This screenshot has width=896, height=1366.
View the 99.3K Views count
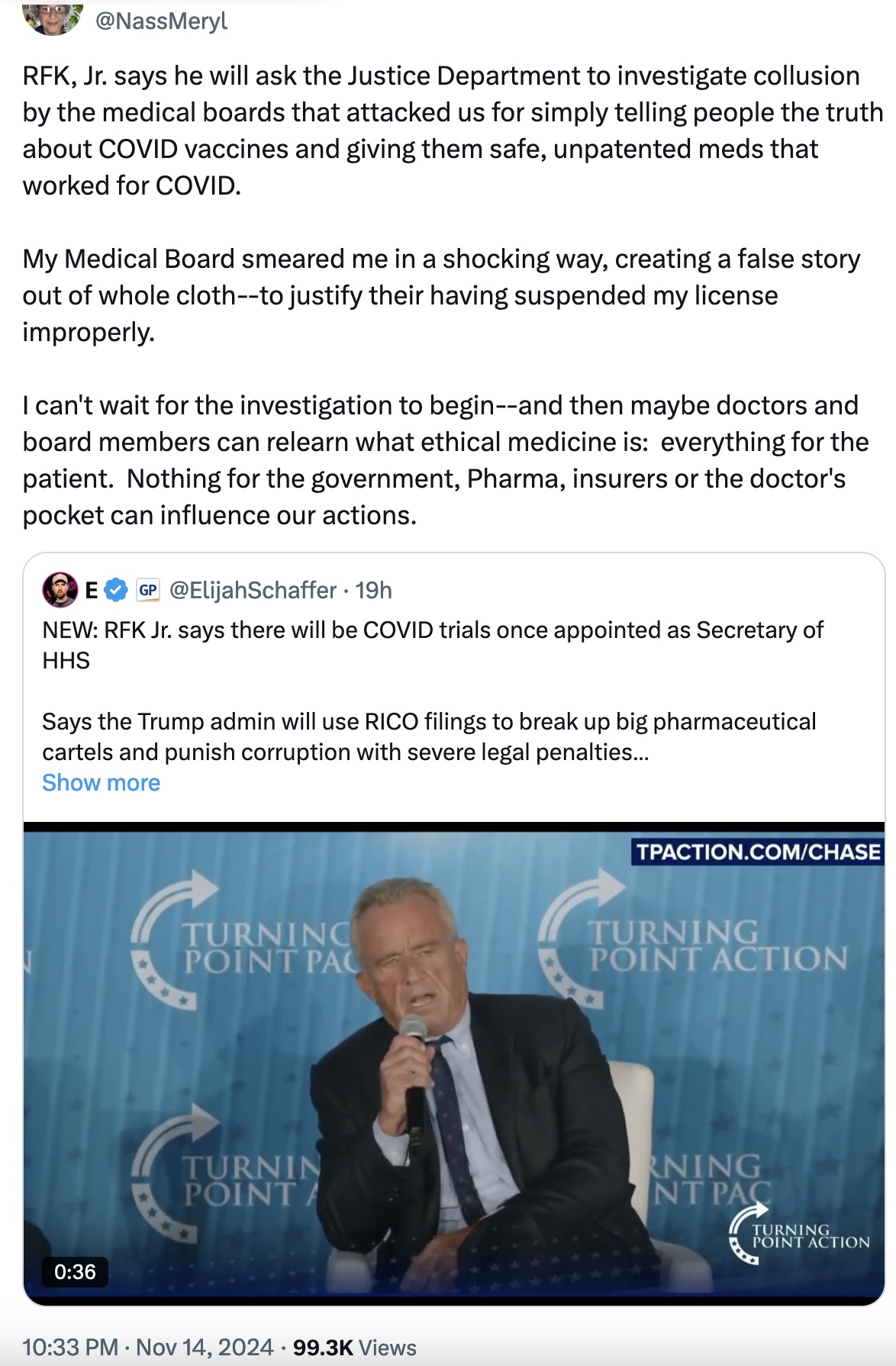(x=354, y=1347)
